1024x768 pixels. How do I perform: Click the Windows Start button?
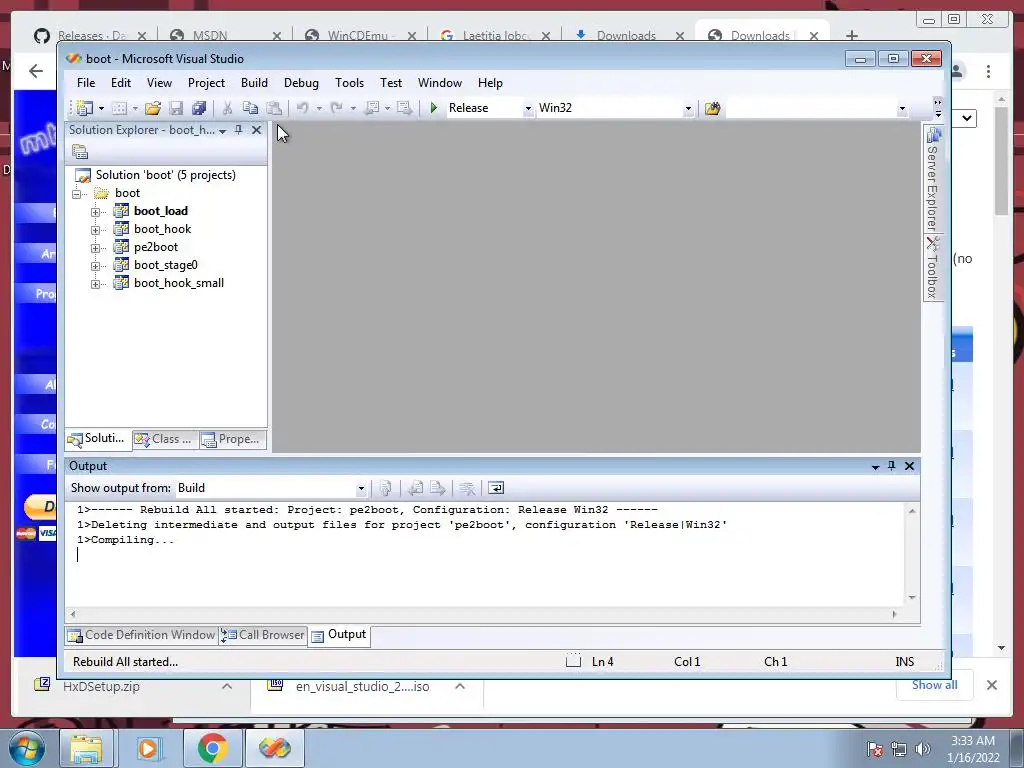[x=27, y=748]
